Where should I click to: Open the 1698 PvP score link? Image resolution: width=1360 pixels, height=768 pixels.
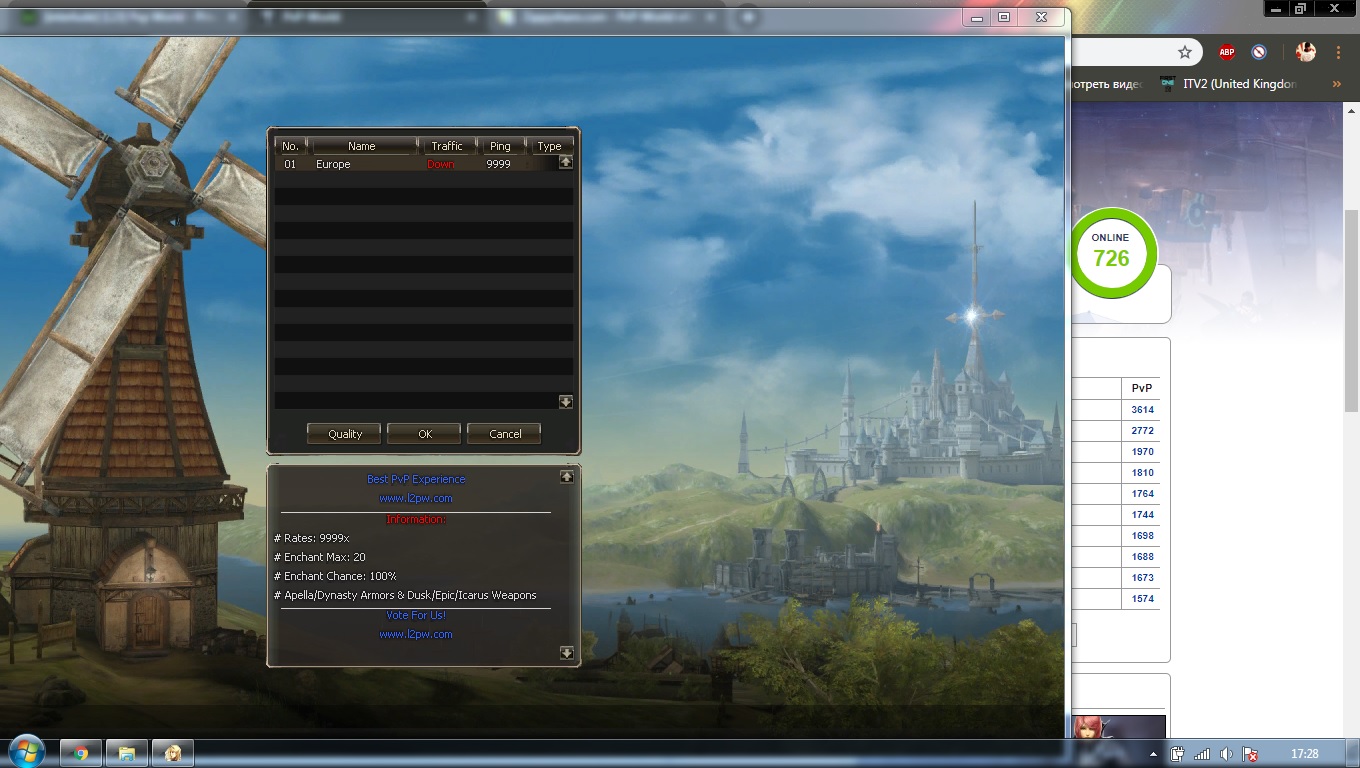pyautogui.click(x=1142, y=536)
